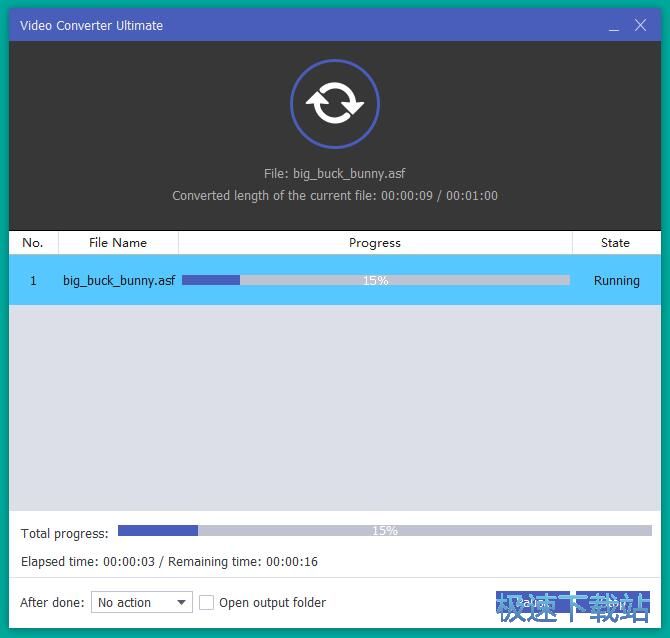Viewport: 670px width, 638px height.
Task: Click the After done label
Action: tap(52, 603)
